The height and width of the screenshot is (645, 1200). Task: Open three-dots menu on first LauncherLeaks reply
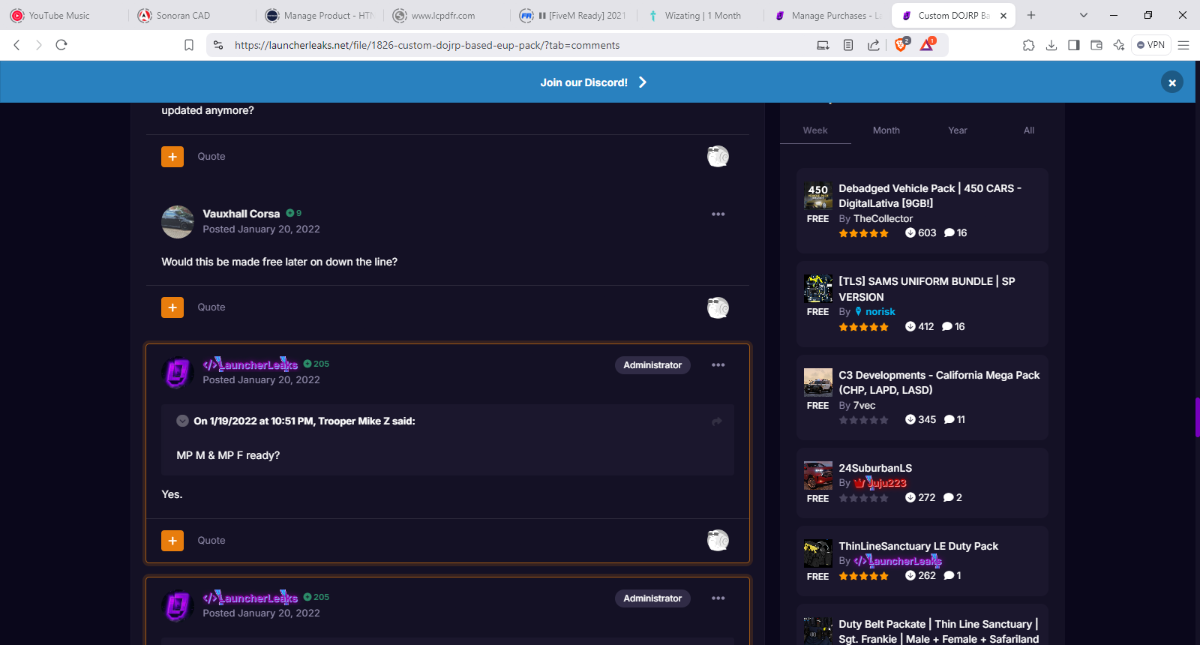tap(717, 365)
